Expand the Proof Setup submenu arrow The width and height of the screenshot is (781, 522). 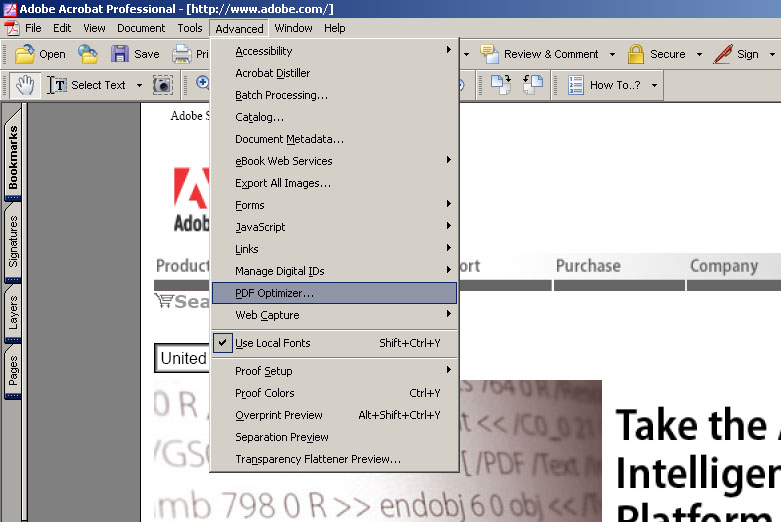(449, 370)
